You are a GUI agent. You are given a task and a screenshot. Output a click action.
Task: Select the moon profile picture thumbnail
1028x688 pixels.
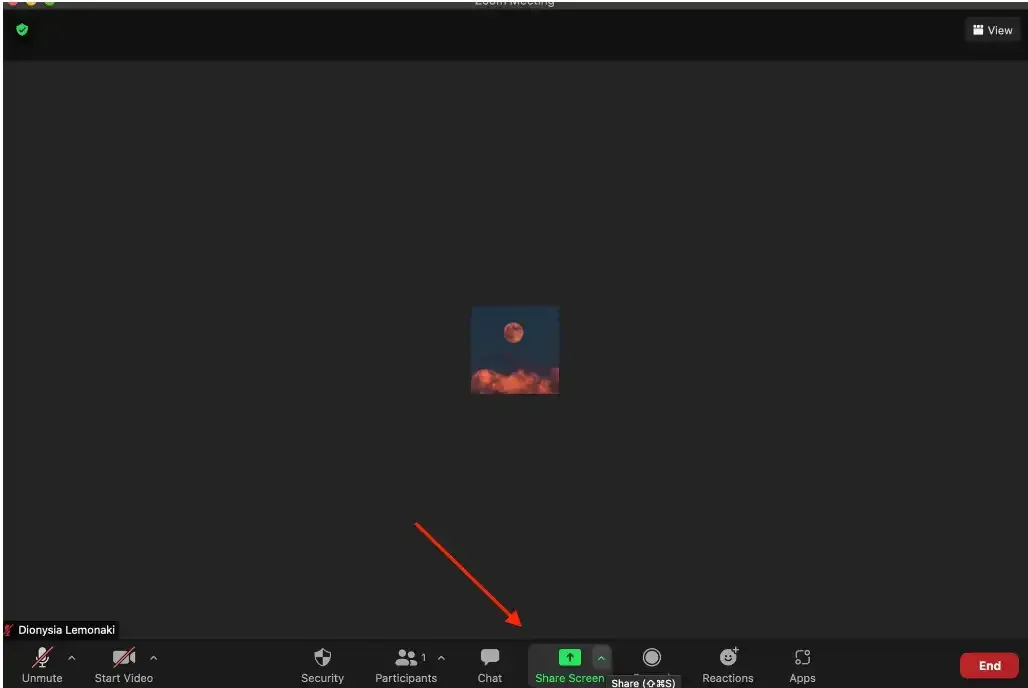[x=515, y=350]
